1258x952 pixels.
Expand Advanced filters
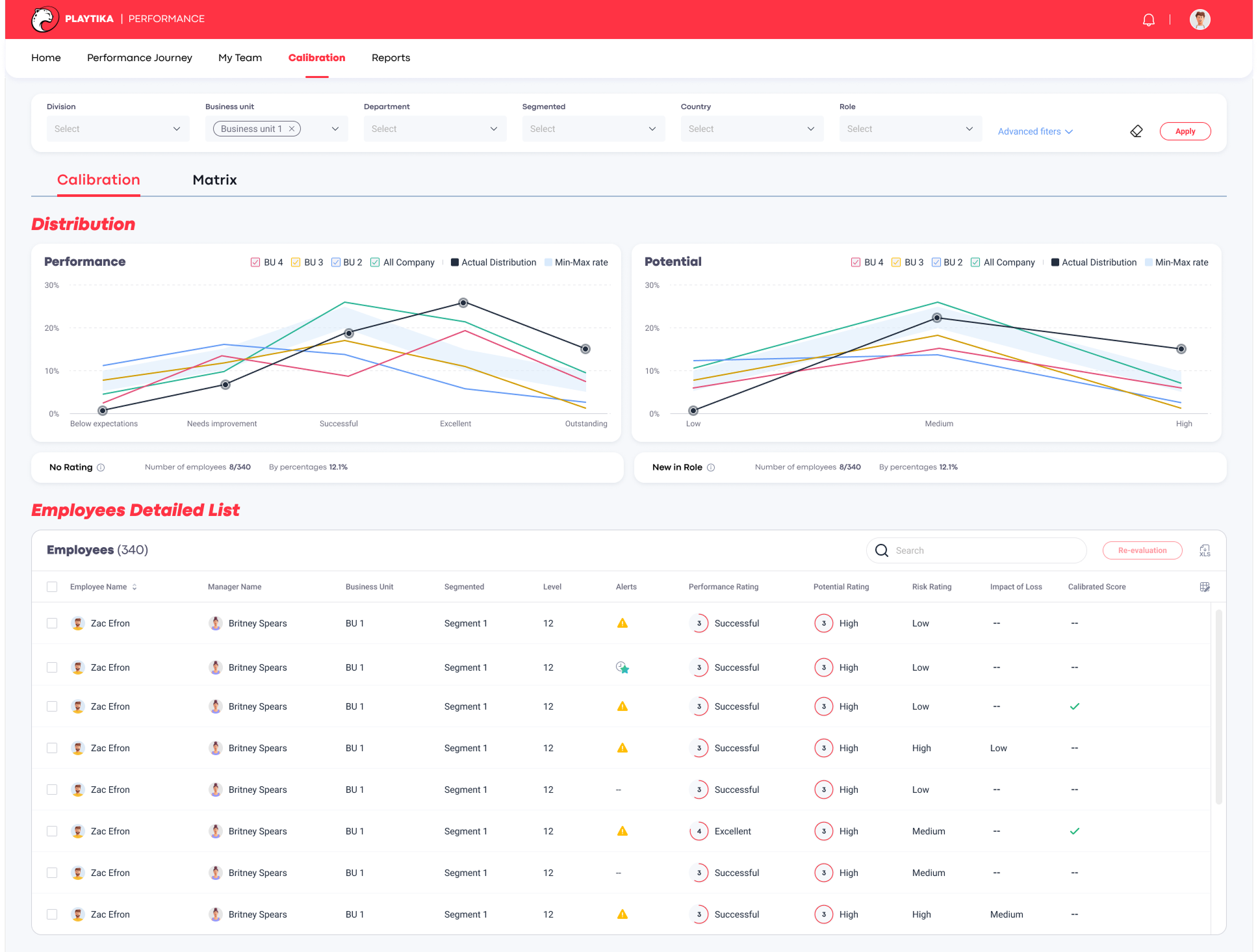(1034, 131)
